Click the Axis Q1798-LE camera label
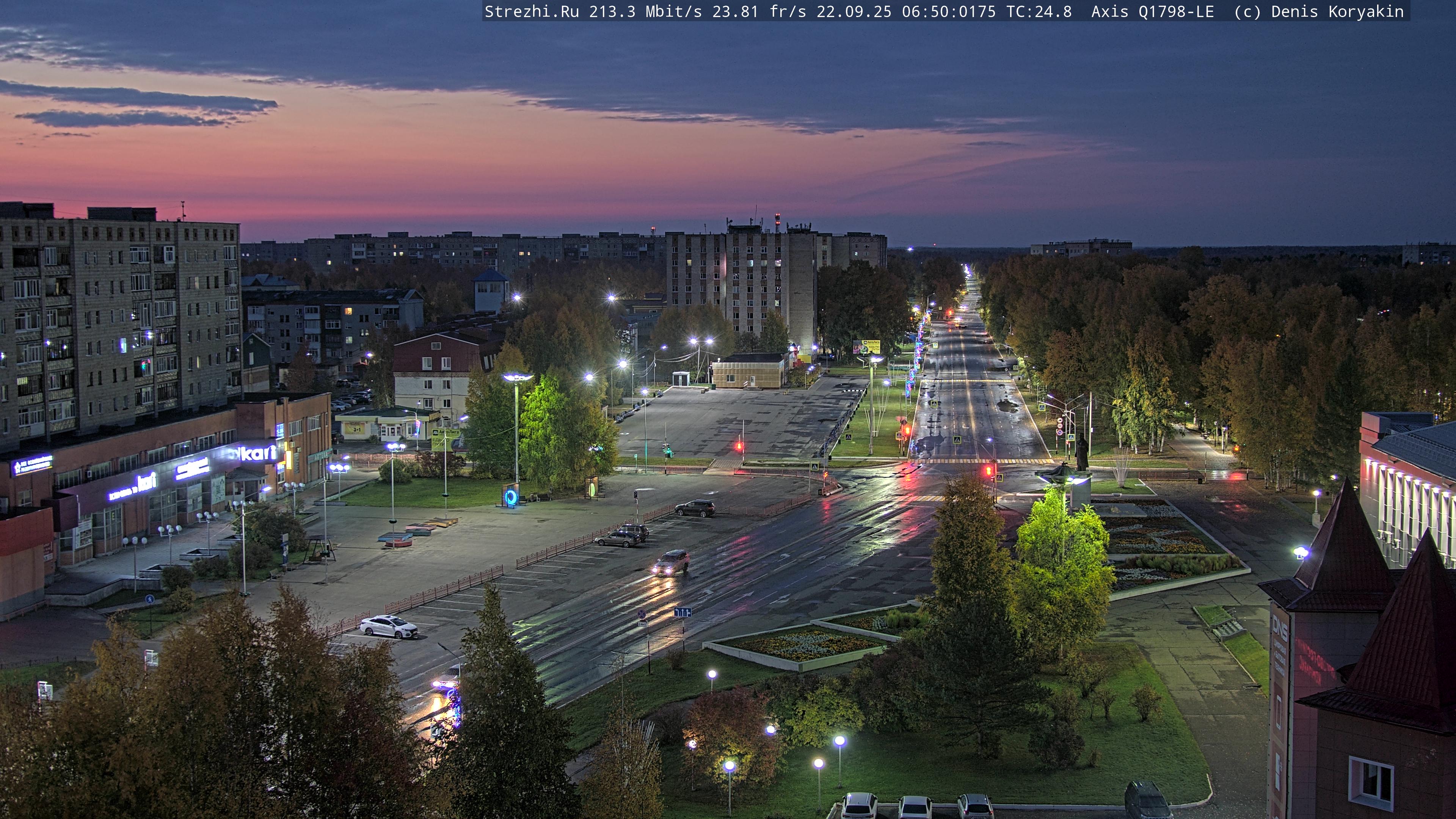The height and width of the screenshot is (819, 1456). 1152,11
